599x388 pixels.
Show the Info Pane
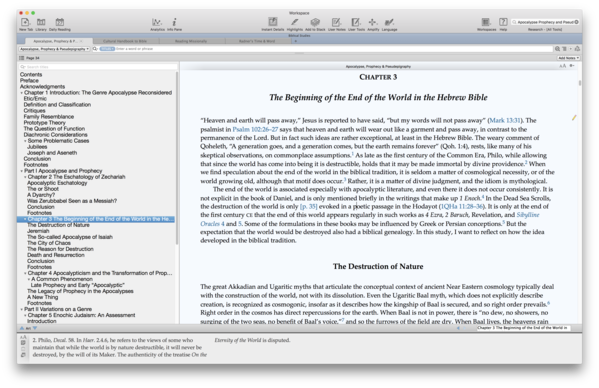pos(174,23)
